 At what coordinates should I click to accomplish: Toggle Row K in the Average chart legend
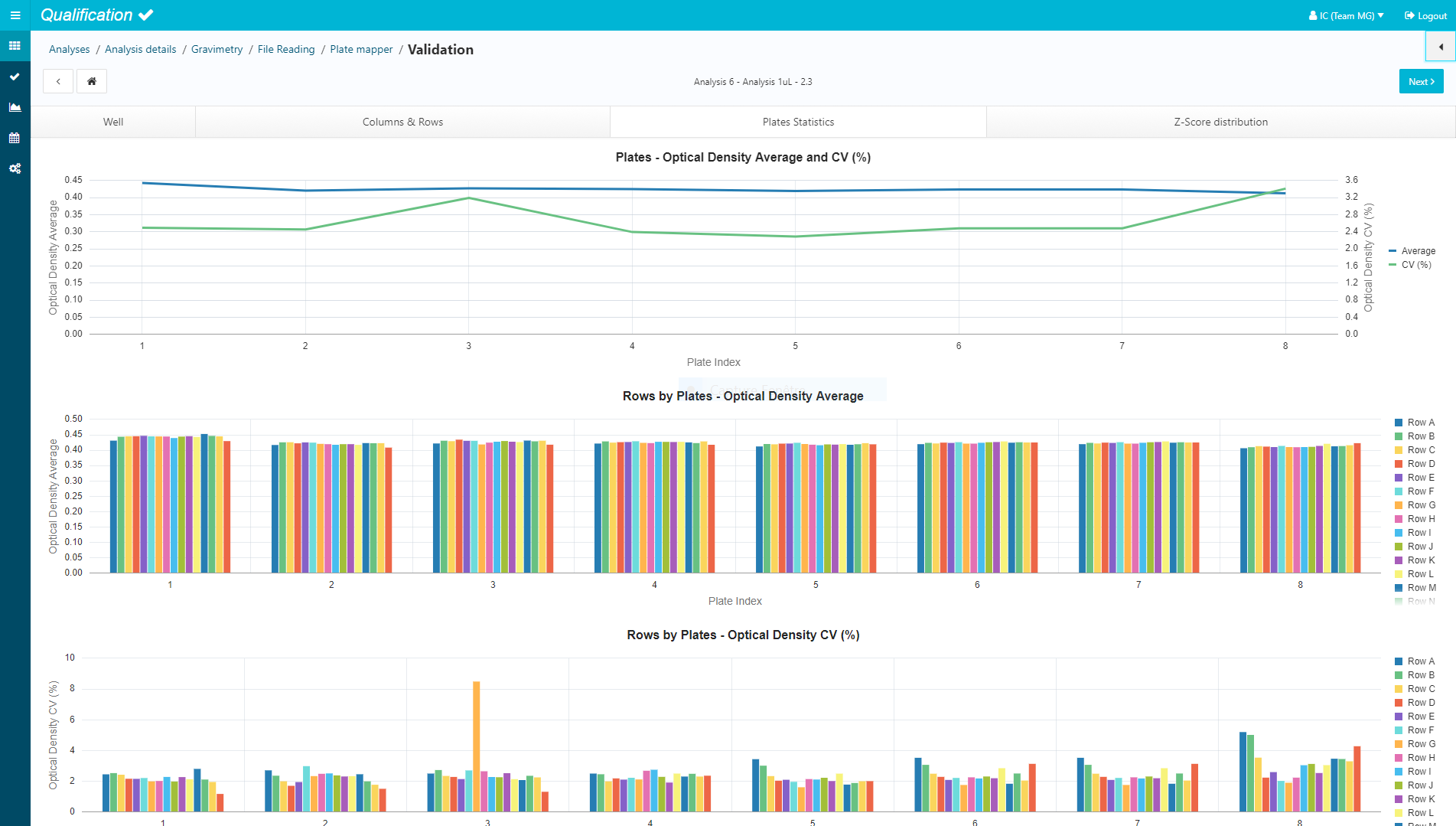1415,560
